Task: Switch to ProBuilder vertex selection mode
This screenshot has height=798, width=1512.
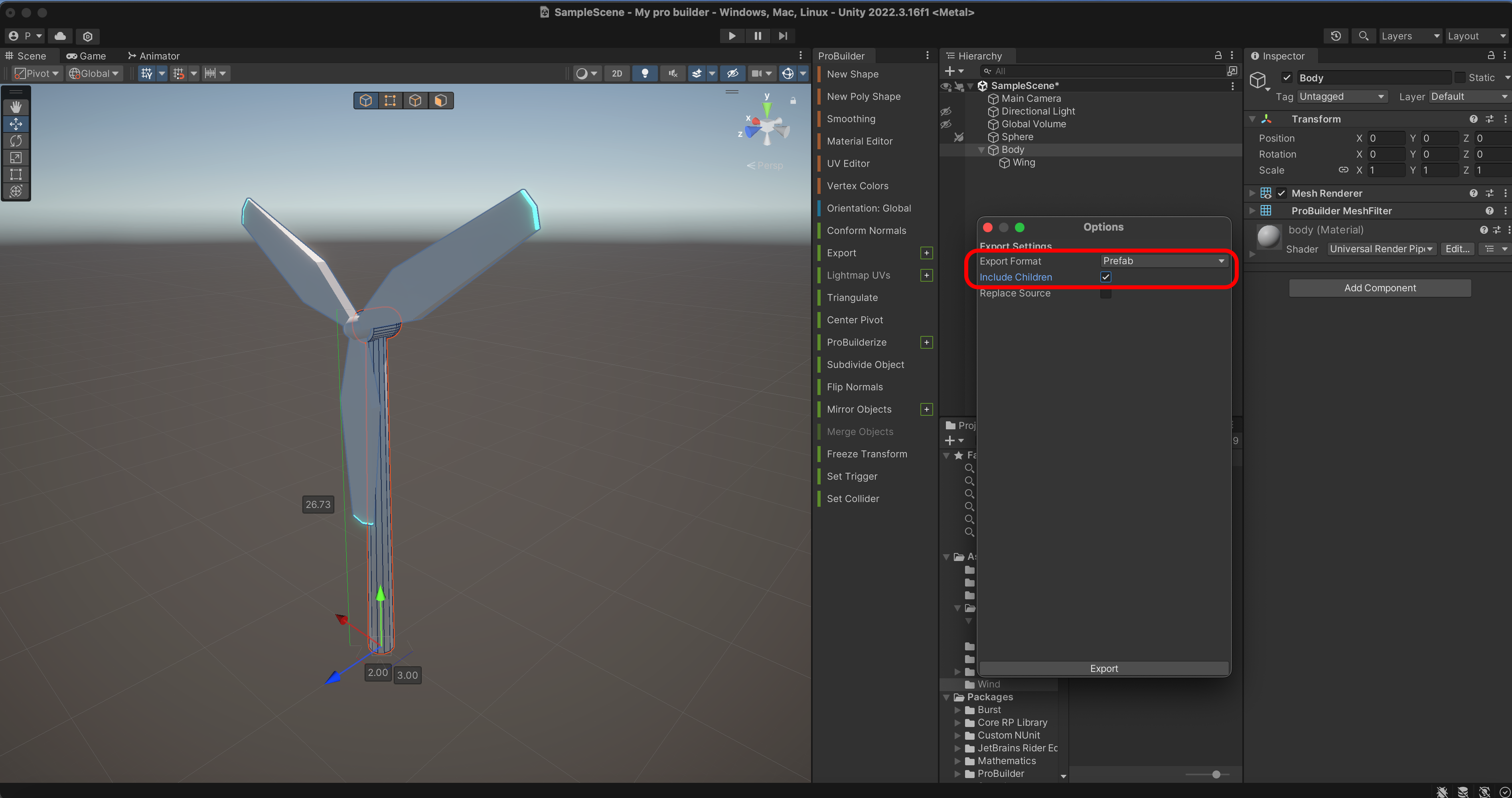Action: click(x=390, y=101)
